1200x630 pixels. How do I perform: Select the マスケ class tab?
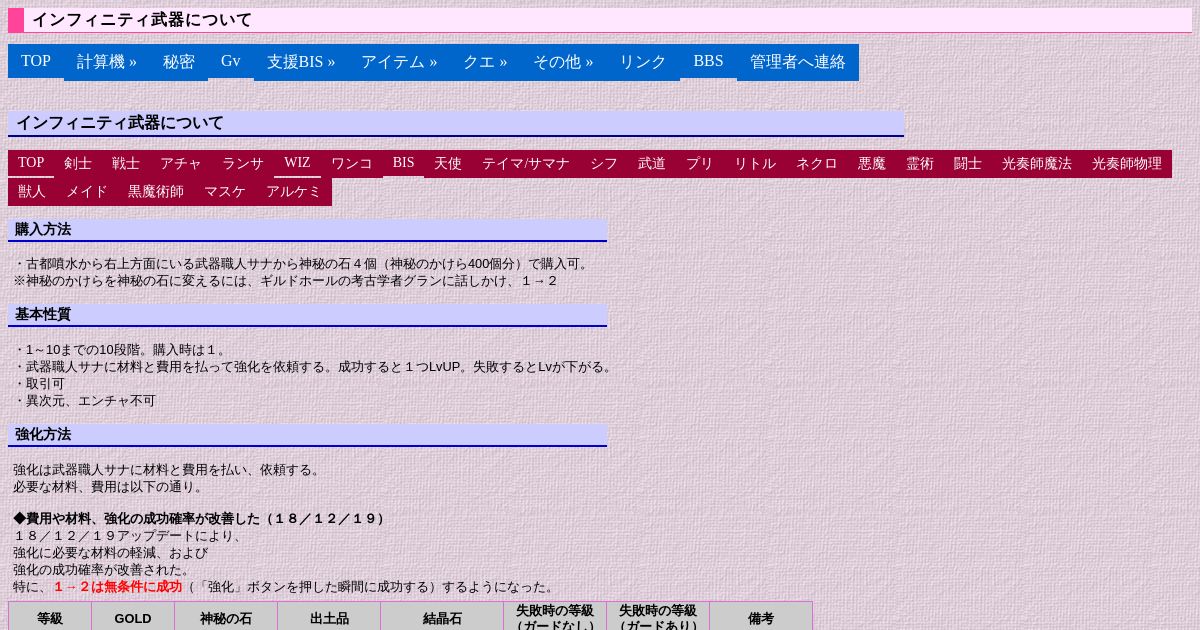tap(225, 192)
